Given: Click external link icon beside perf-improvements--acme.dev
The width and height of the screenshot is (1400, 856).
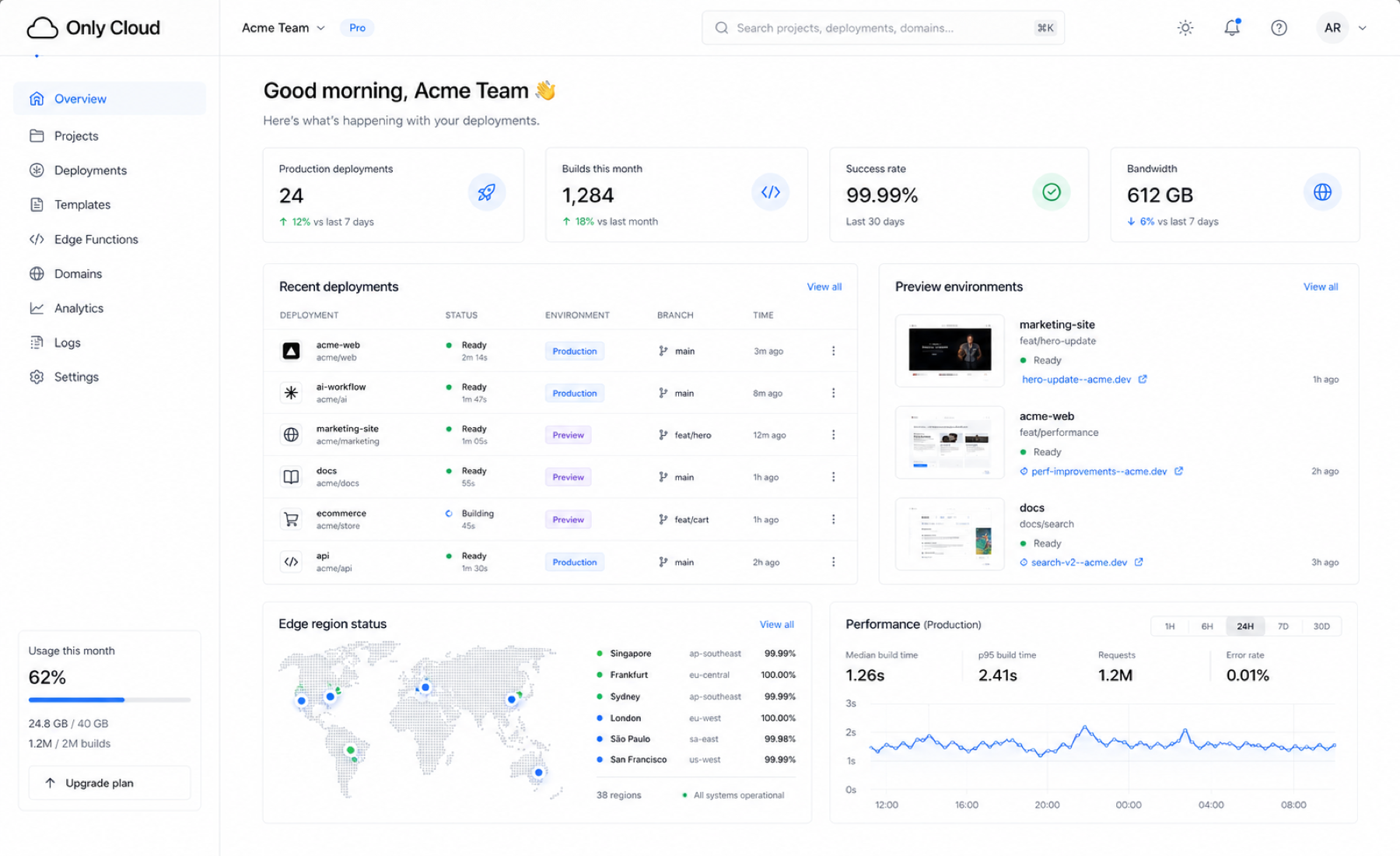Looking at the screenshot, I should [1178, 471].
